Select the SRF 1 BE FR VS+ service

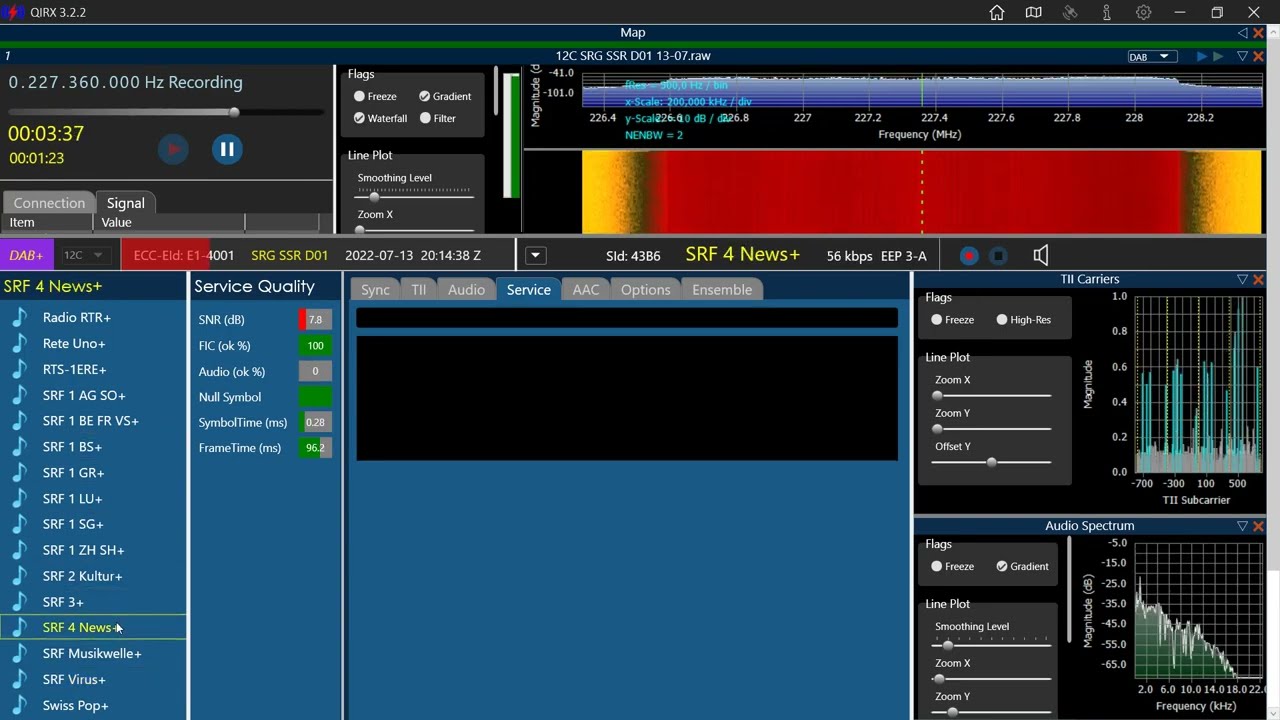click(x=93, y=421)
